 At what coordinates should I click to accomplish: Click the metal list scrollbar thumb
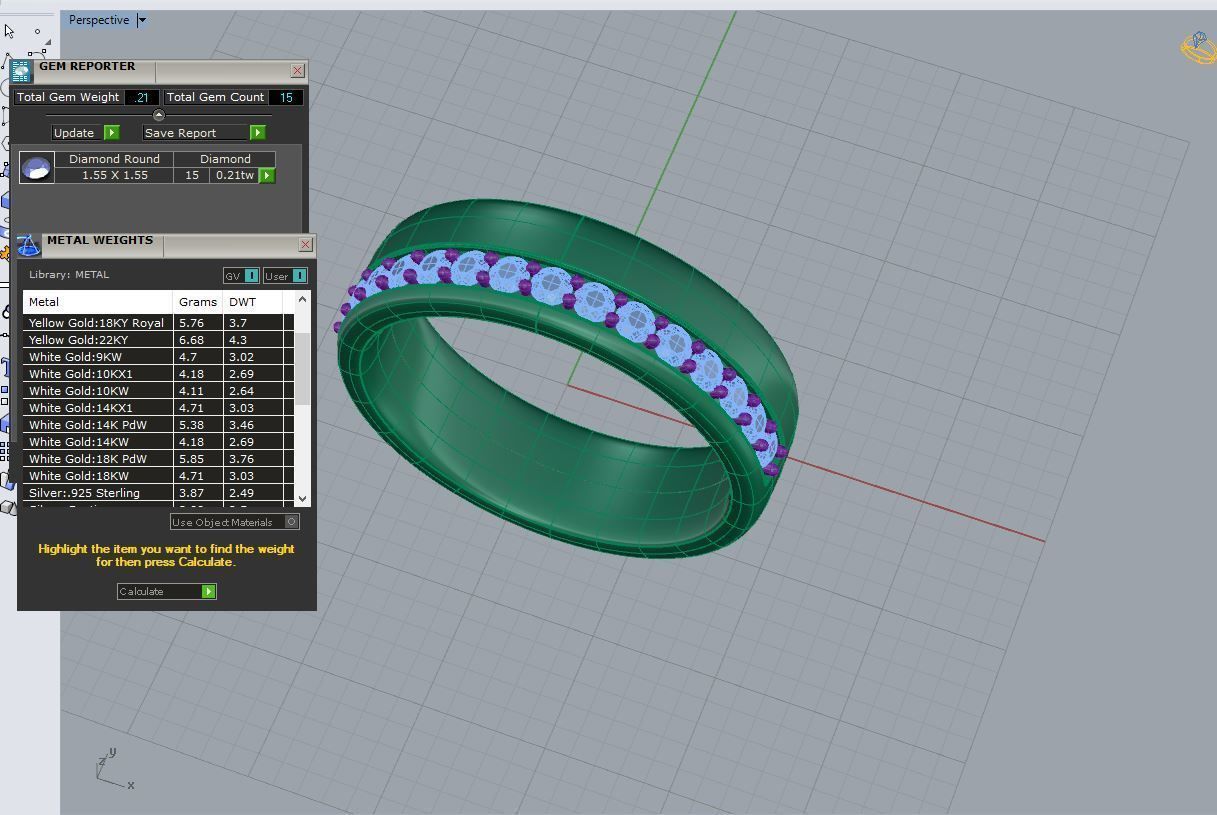pyautogui.click(x=302, y=369)
